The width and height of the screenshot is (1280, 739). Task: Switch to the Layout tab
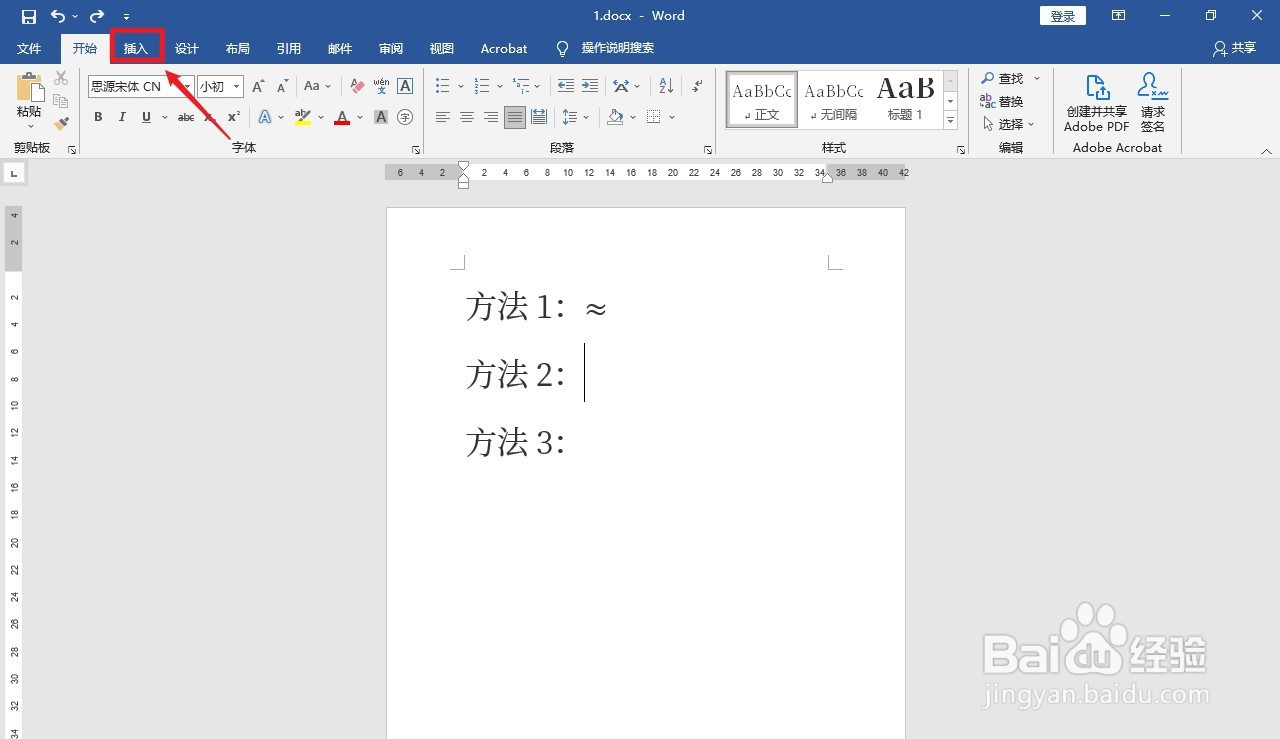point(238,48)
